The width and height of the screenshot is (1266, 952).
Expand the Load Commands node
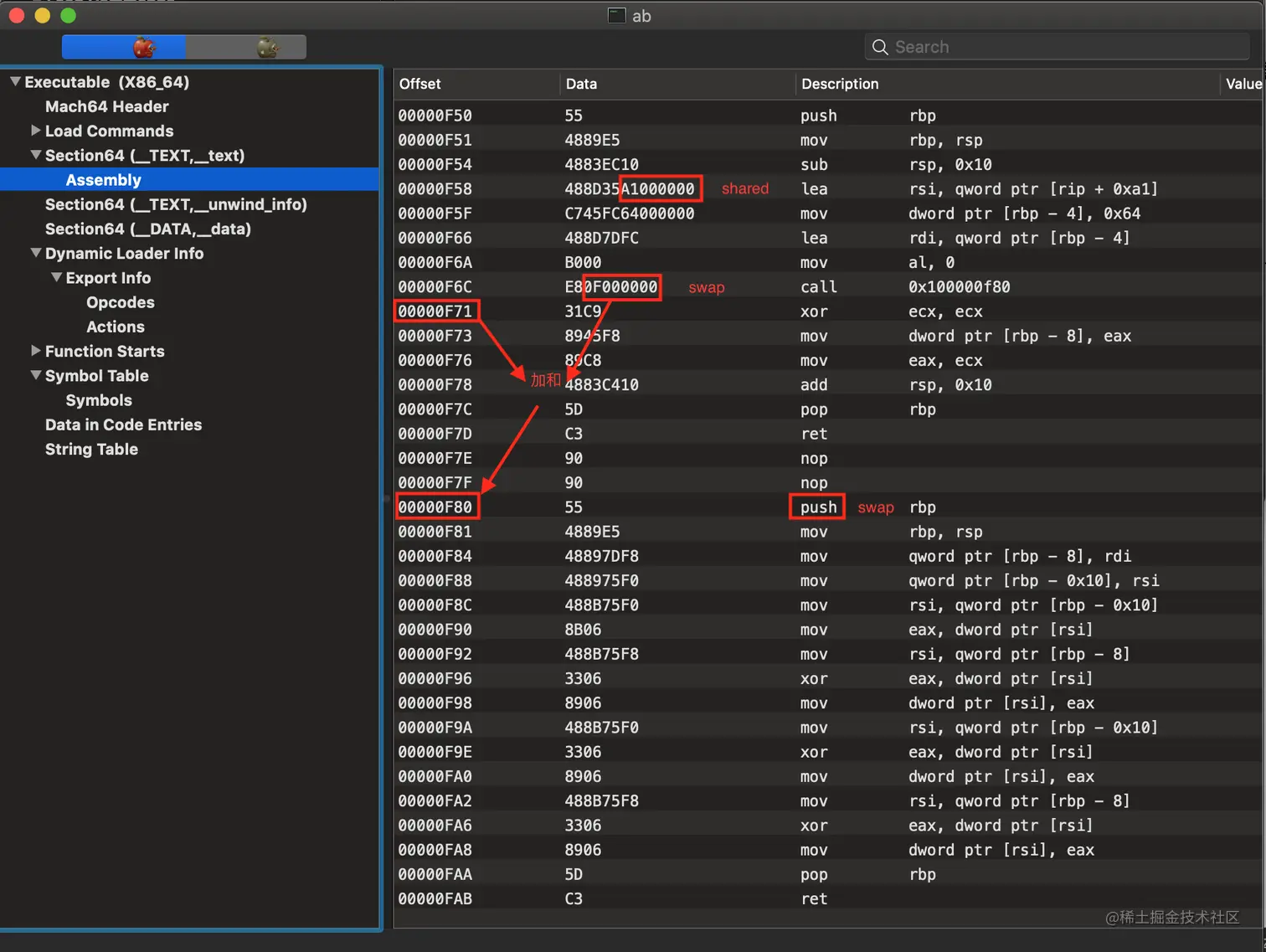(35, 131)
